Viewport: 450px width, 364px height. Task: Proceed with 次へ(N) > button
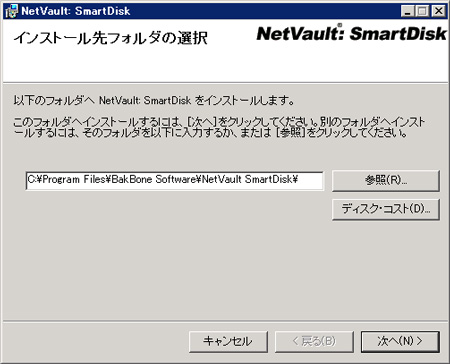[x=400, y=341]
